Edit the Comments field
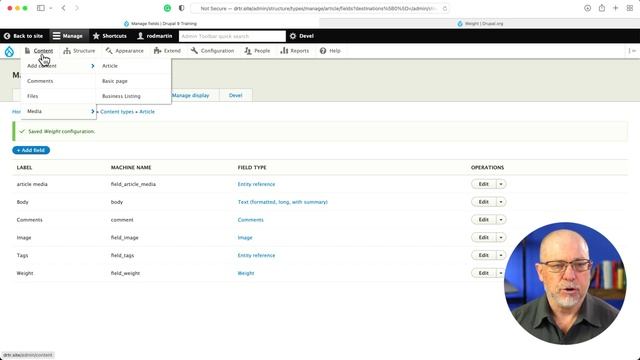This screenshot has height=360, width=640. (x=484, y=220)
